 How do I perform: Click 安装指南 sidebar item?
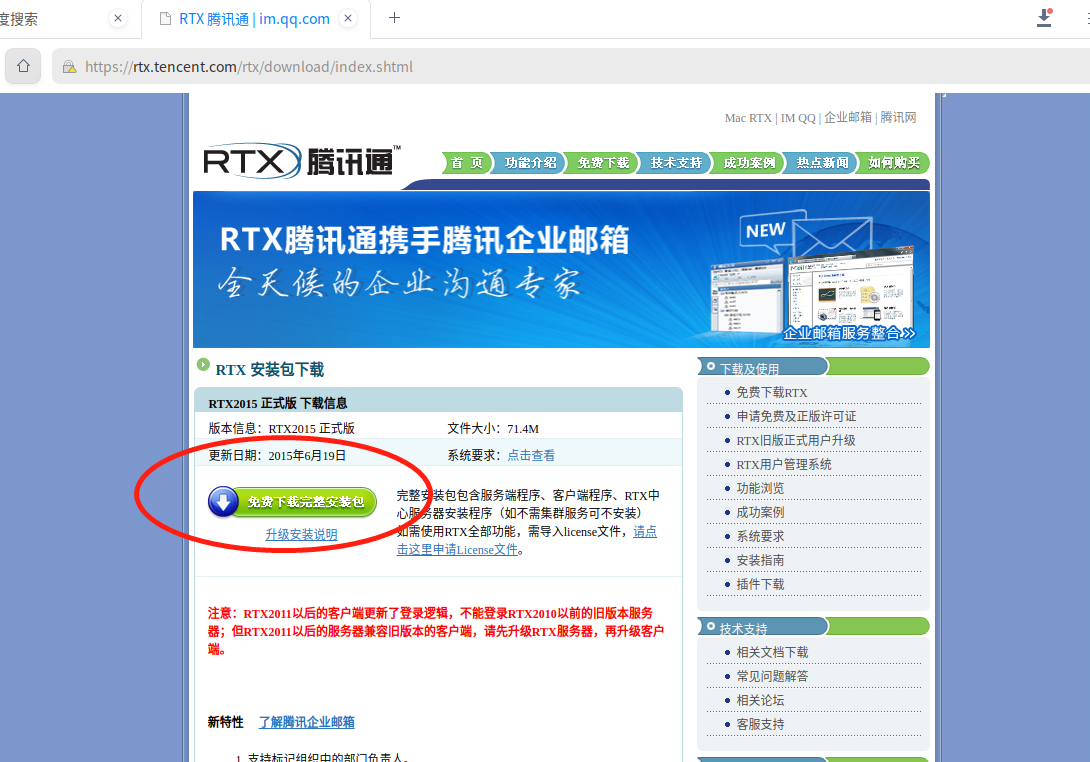click(760, 560)
